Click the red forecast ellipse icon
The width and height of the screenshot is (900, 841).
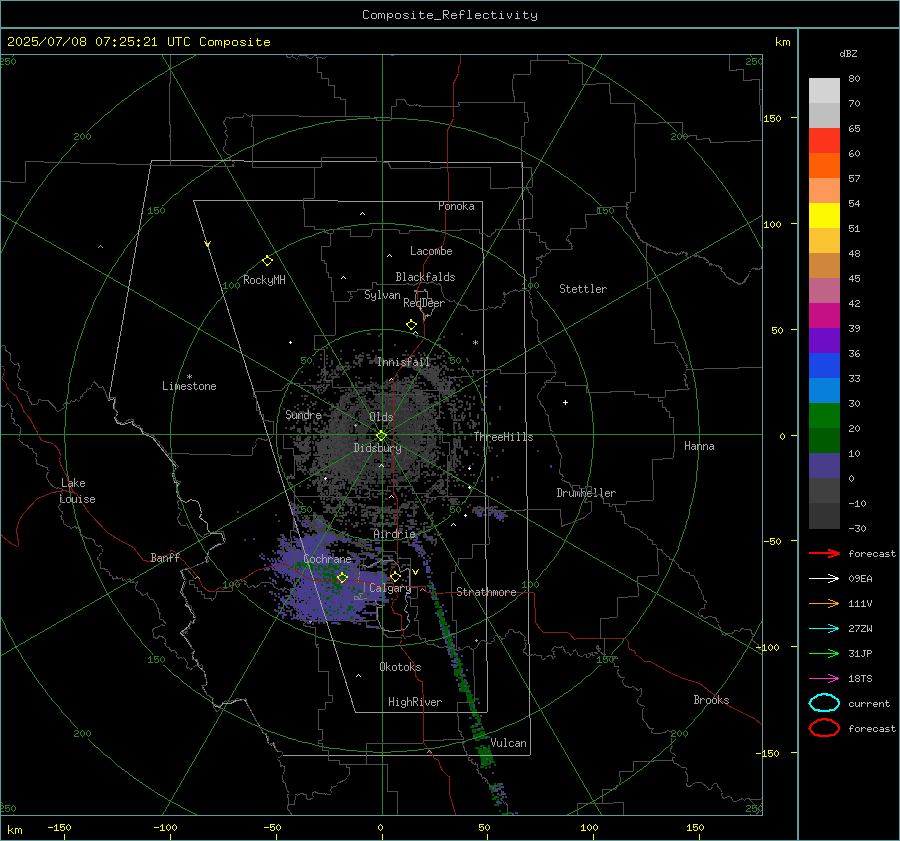824,728
